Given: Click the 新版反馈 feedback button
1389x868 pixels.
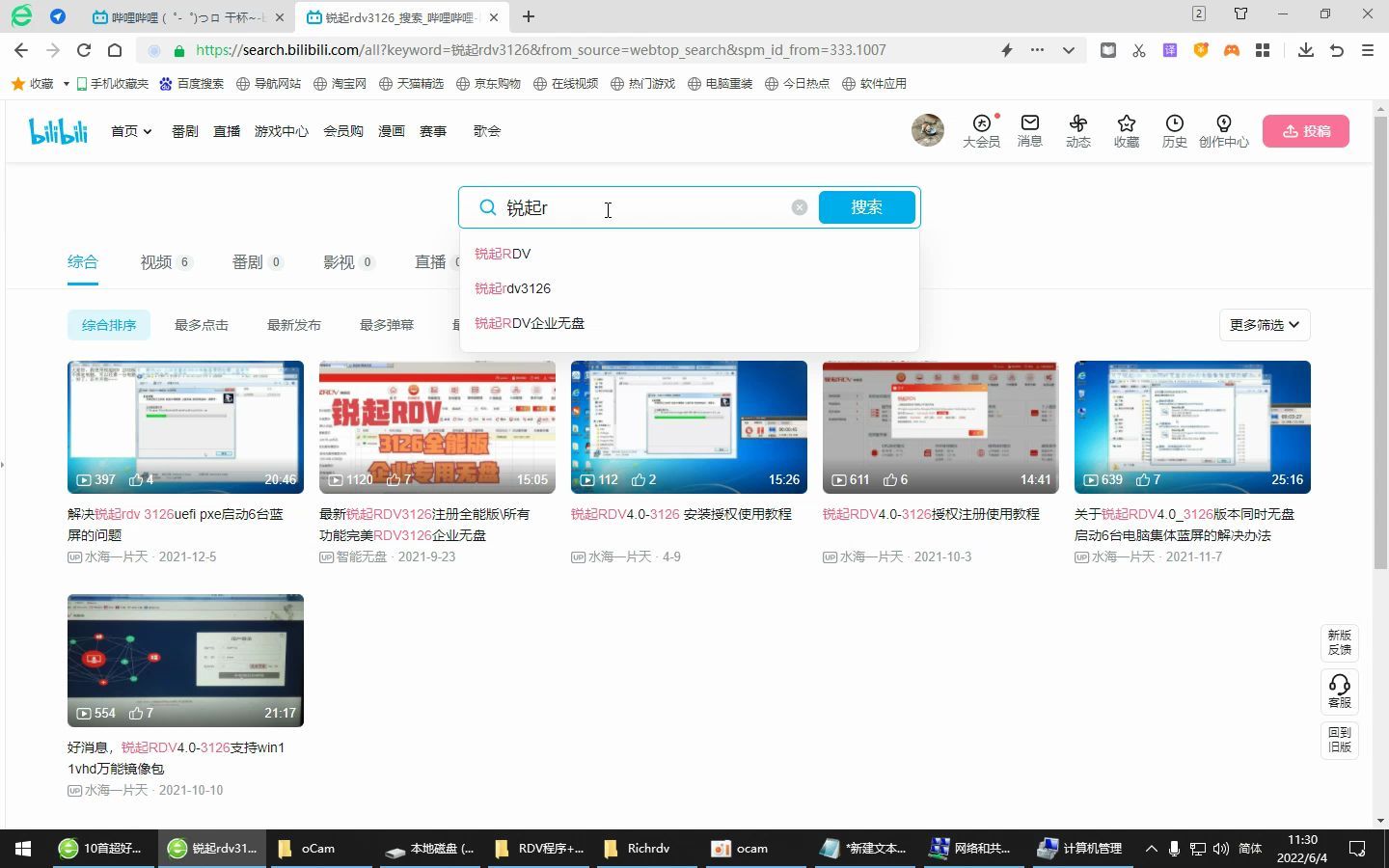Looking at the screenshot, I should [x=1340, y=642].
